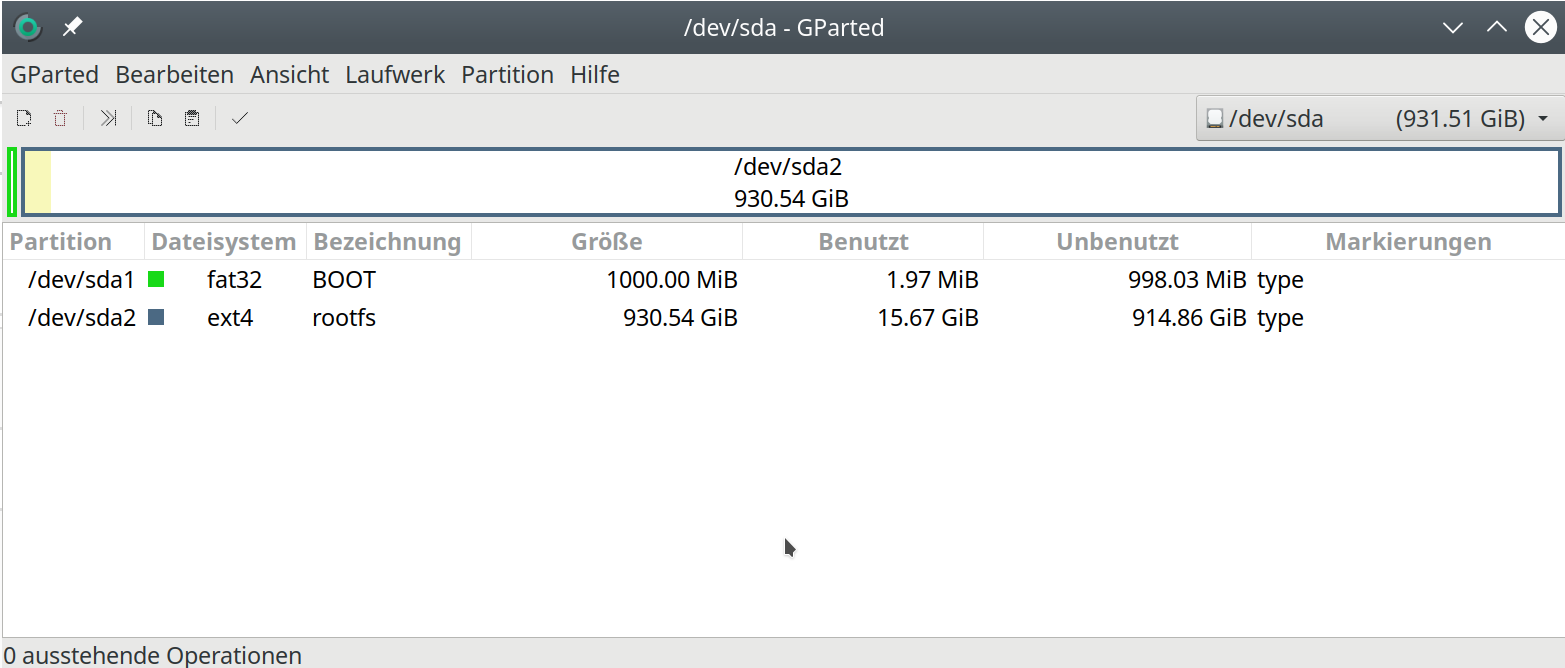Click the New partition toolbar icon
The height and width of the screenshot is (668, 1565).
pos(24,119)
